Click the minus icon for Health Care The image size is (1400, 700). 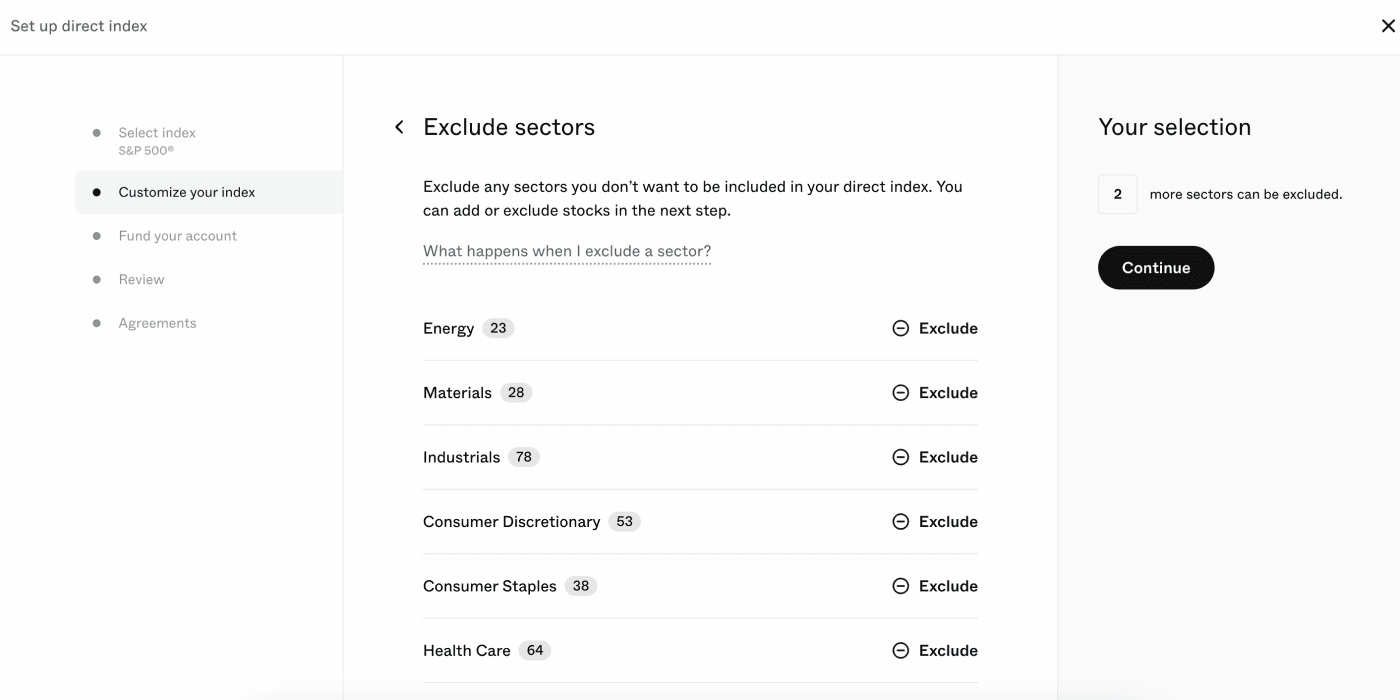[900, 651]
